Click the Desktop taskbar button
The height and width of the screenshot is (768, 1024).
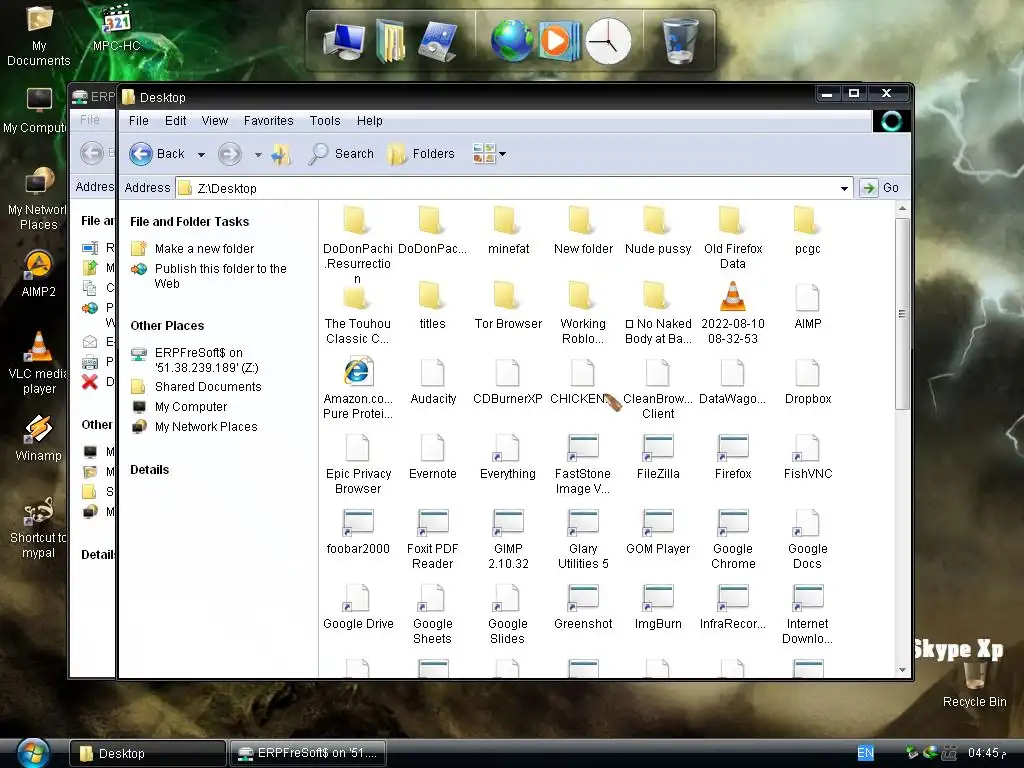pyautogui.click(x=148, y=753)
